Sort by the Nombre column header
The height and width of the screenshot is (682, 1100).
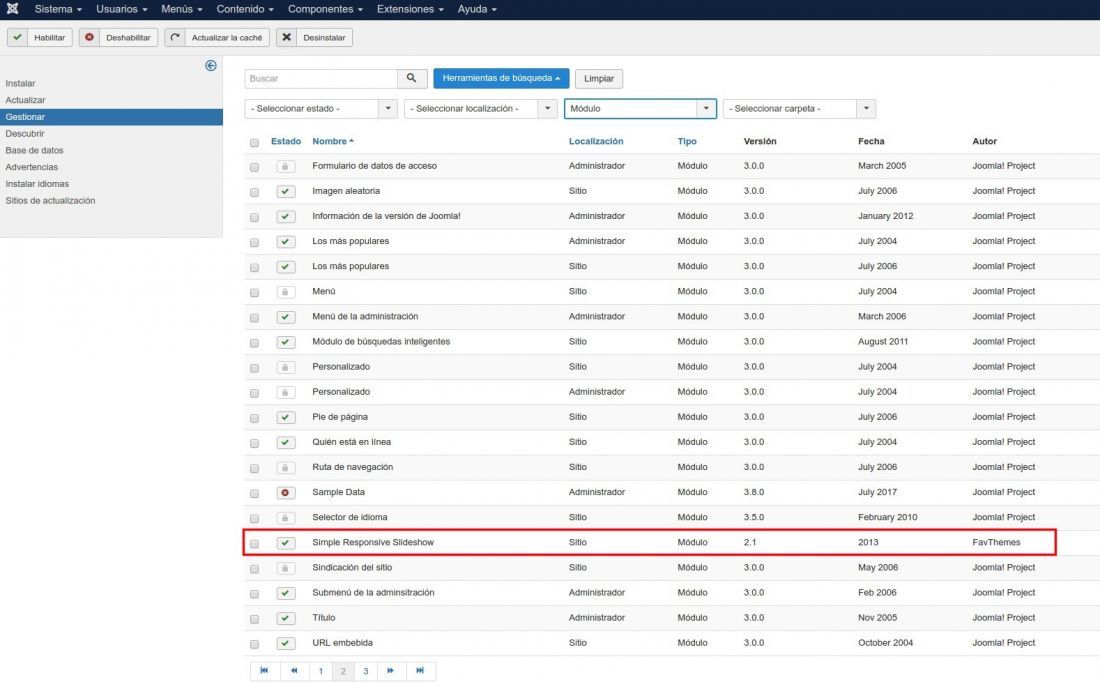tap(333, 141)
